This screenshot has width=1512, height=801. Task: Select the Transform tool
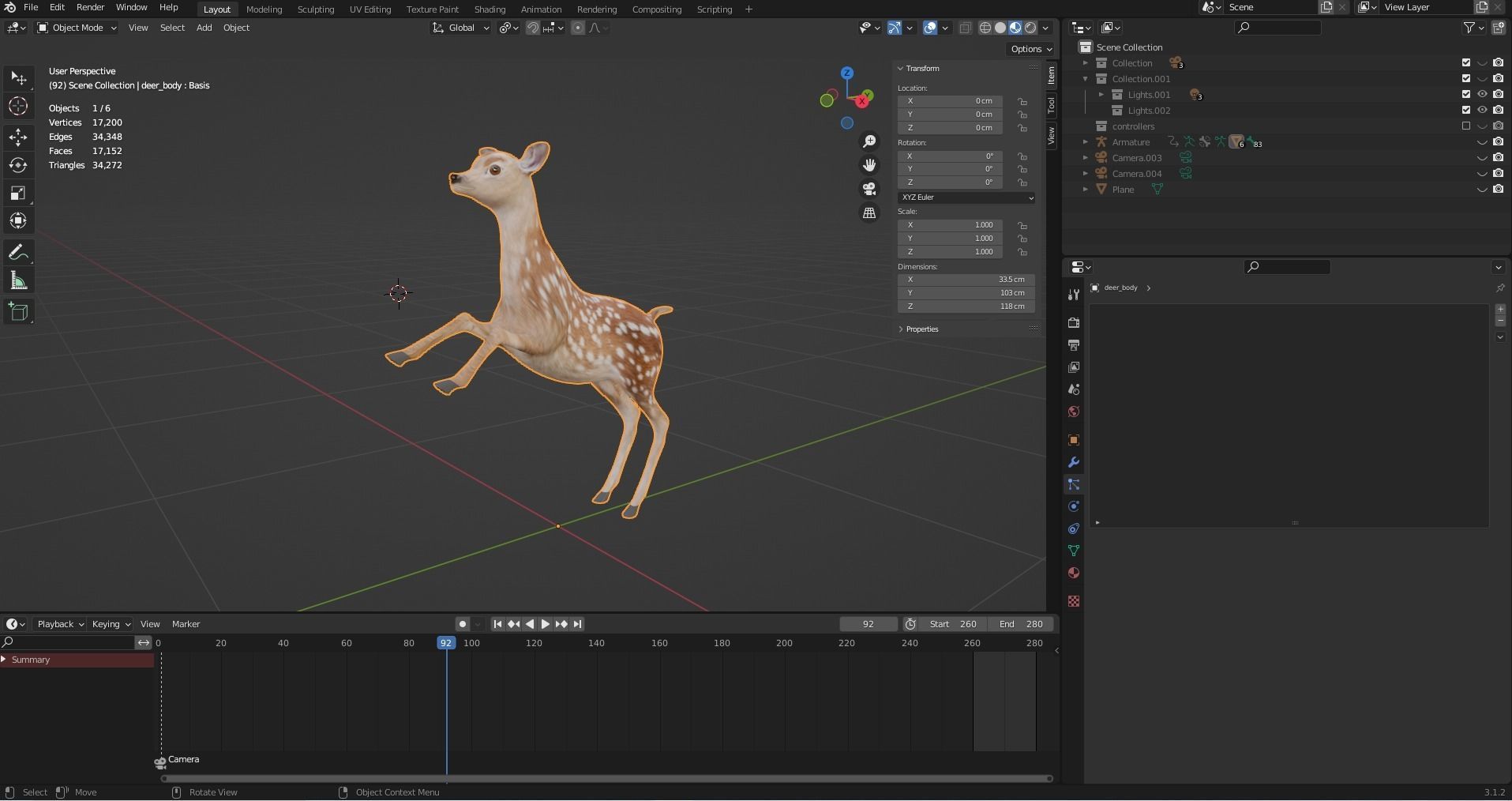tap(18, 220)
